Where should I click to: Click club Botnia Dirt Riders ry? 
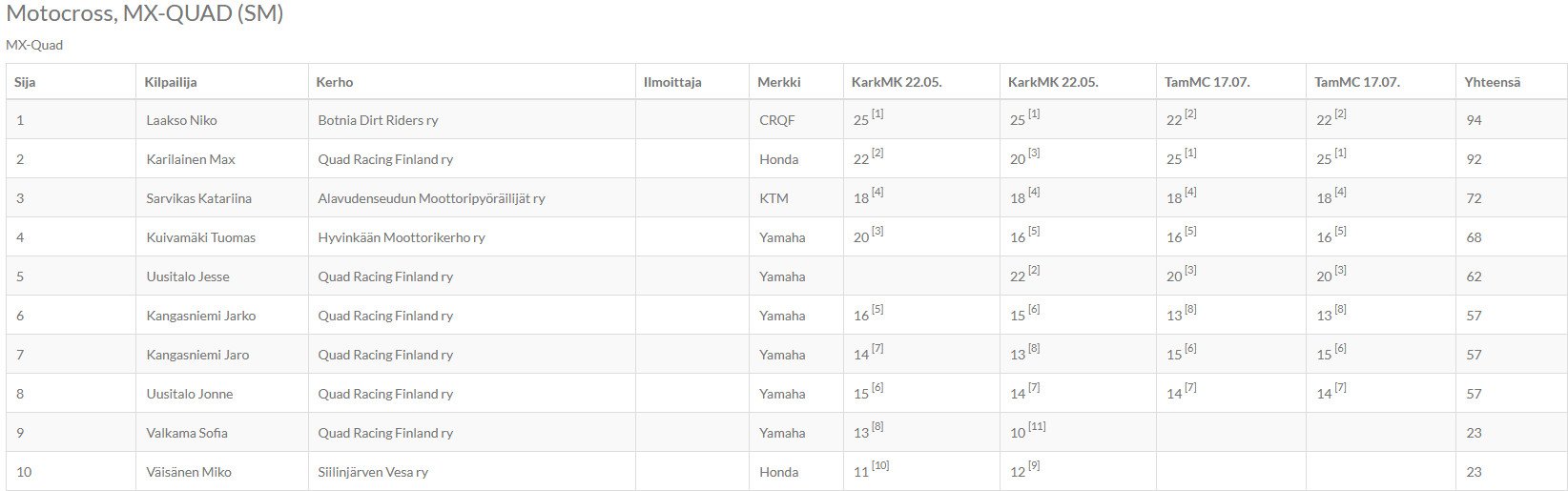(x=378, y=120)
